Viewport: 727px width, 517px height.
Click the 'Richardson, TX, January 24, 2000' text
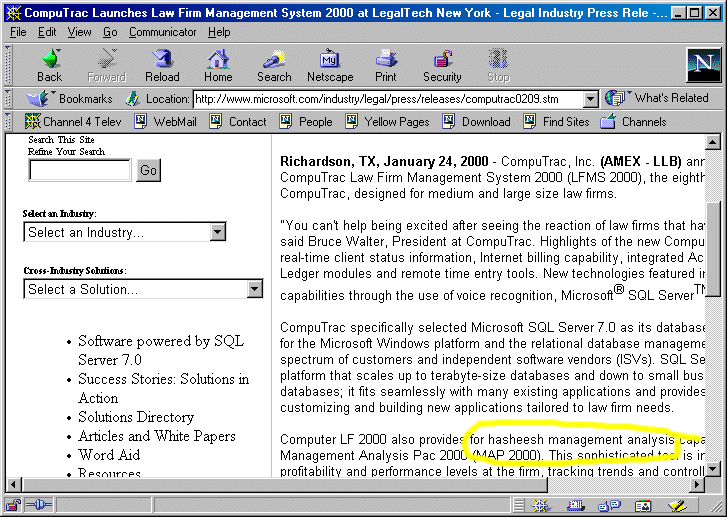384,161
